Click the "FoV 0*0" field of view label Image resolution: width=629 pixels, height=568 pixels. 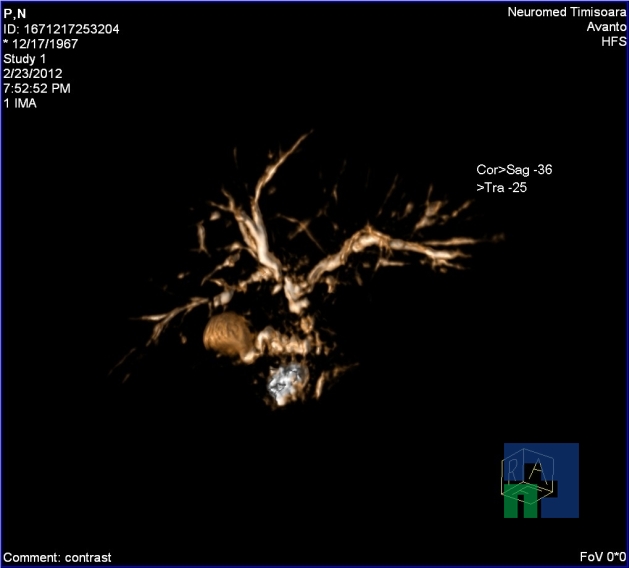[603, 557]
